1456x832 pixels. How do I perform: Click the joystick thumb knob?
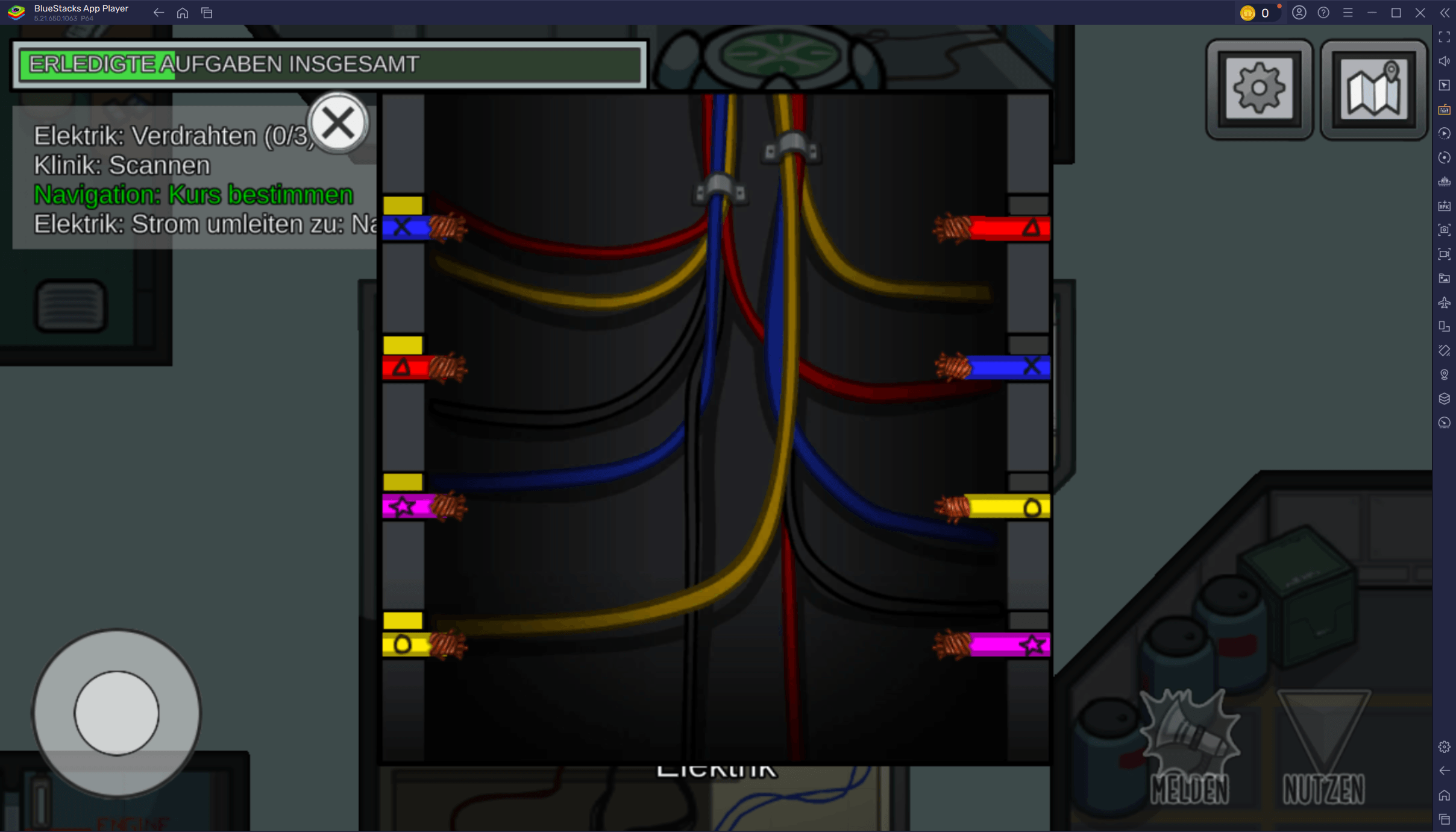click(x=117, y=713)
